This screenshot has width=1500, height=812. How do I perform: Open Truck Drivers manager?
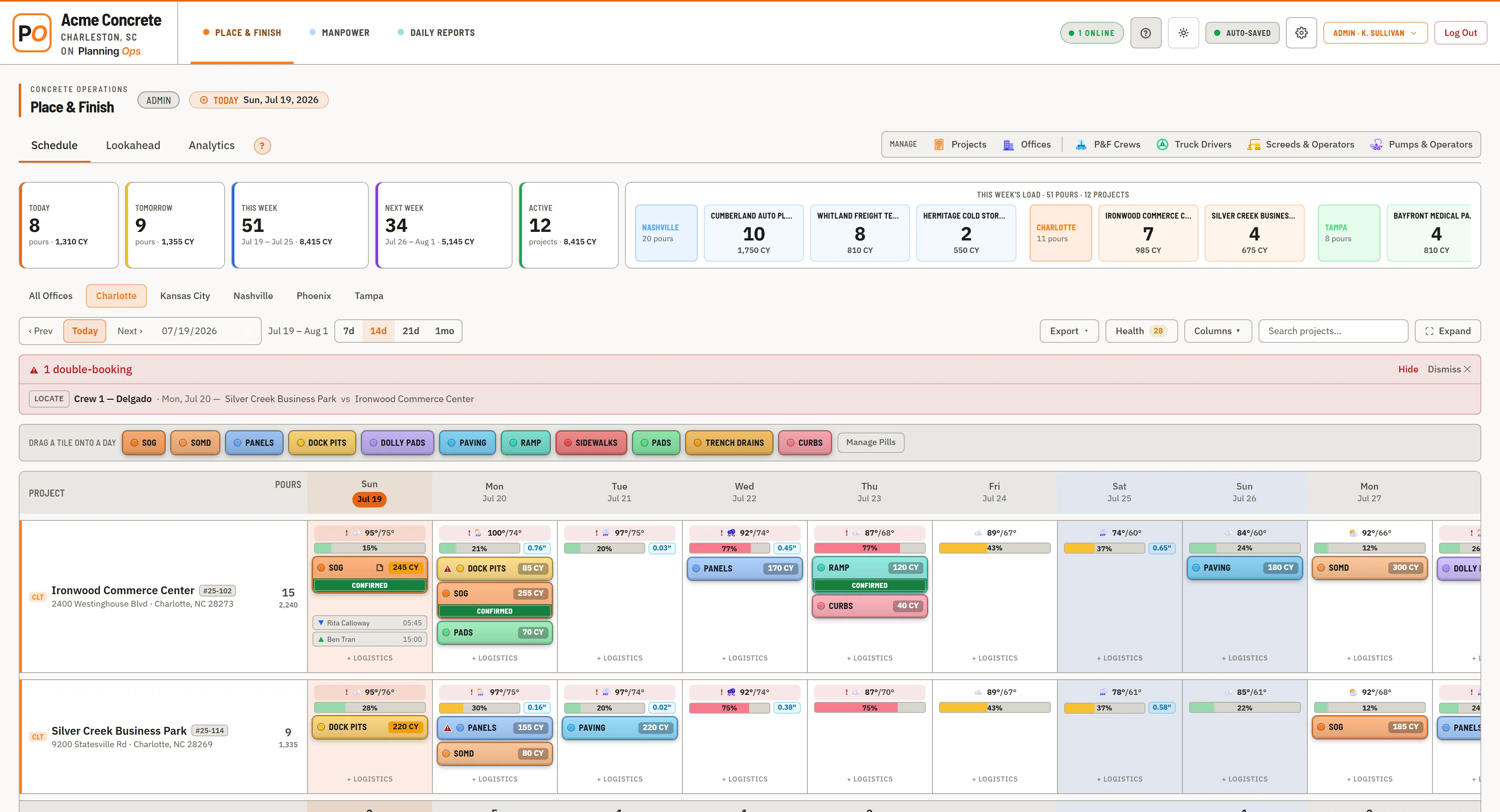[1194, 144]
